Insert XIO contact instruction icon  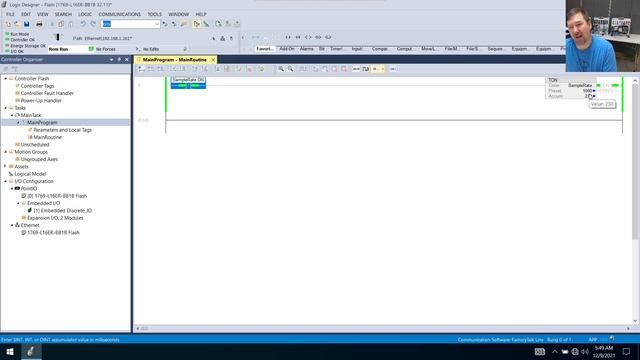298,37
